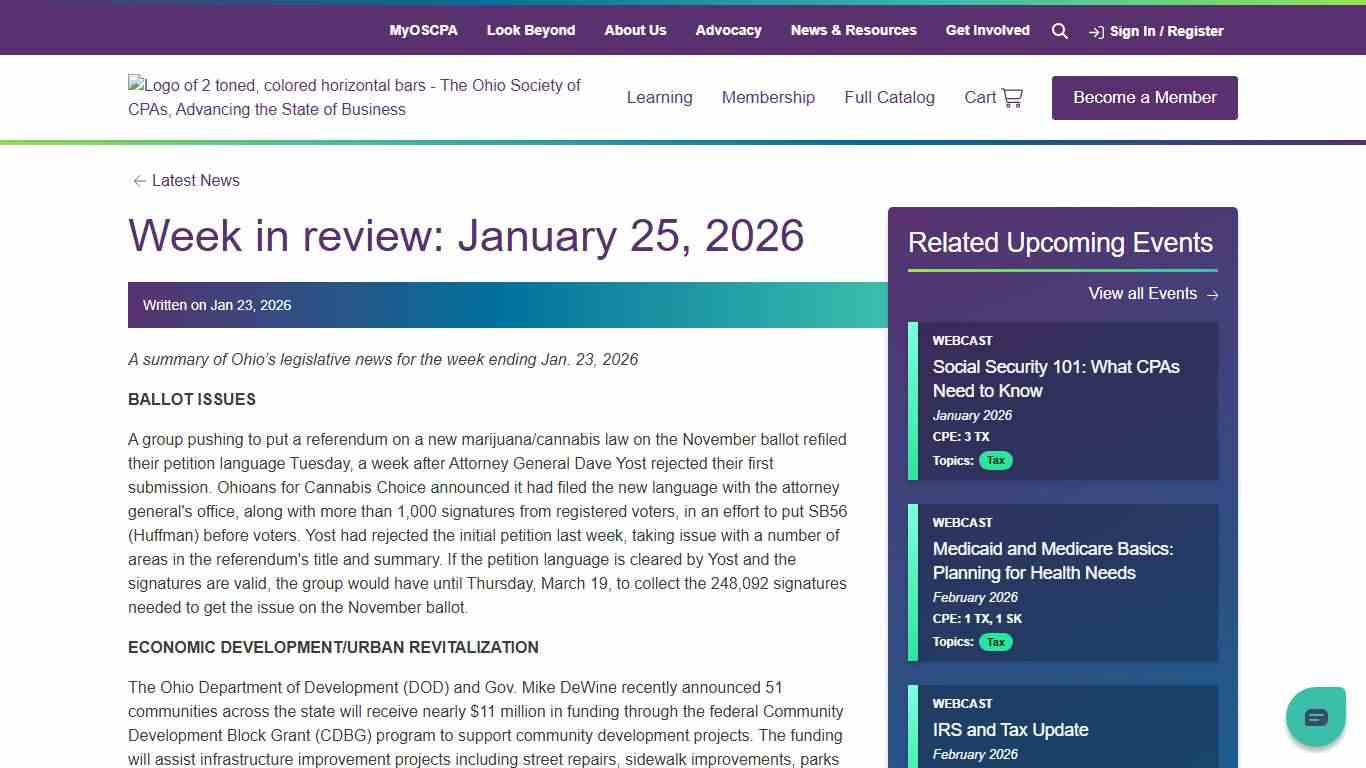Click the arrow next to View all Events
1366x768 pixels.
pyautogui.click(x=1212, y=294)
